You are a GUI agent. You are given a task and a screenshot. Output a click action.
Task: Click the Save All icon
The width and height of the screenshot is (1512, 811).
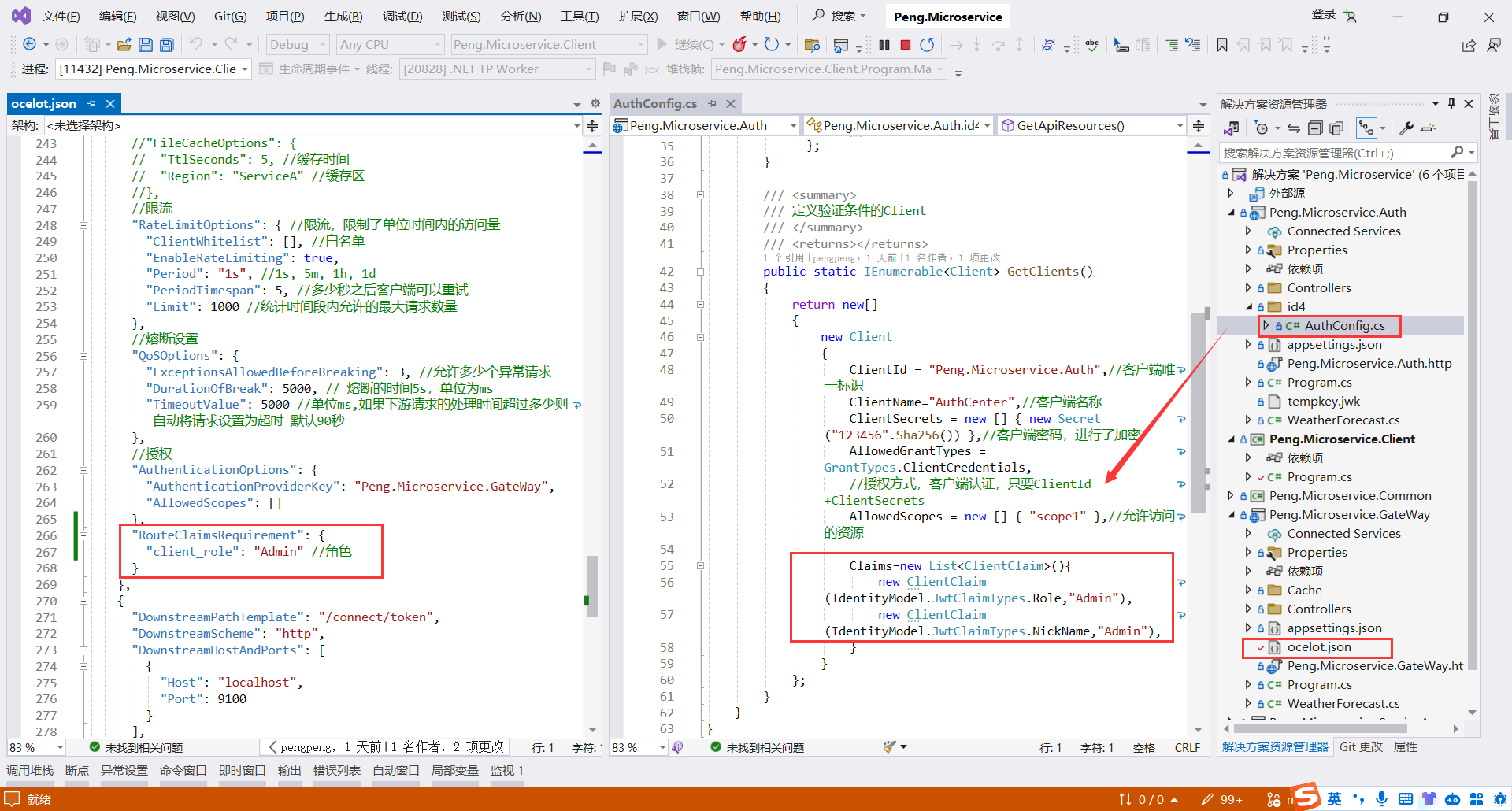[166, 45]
